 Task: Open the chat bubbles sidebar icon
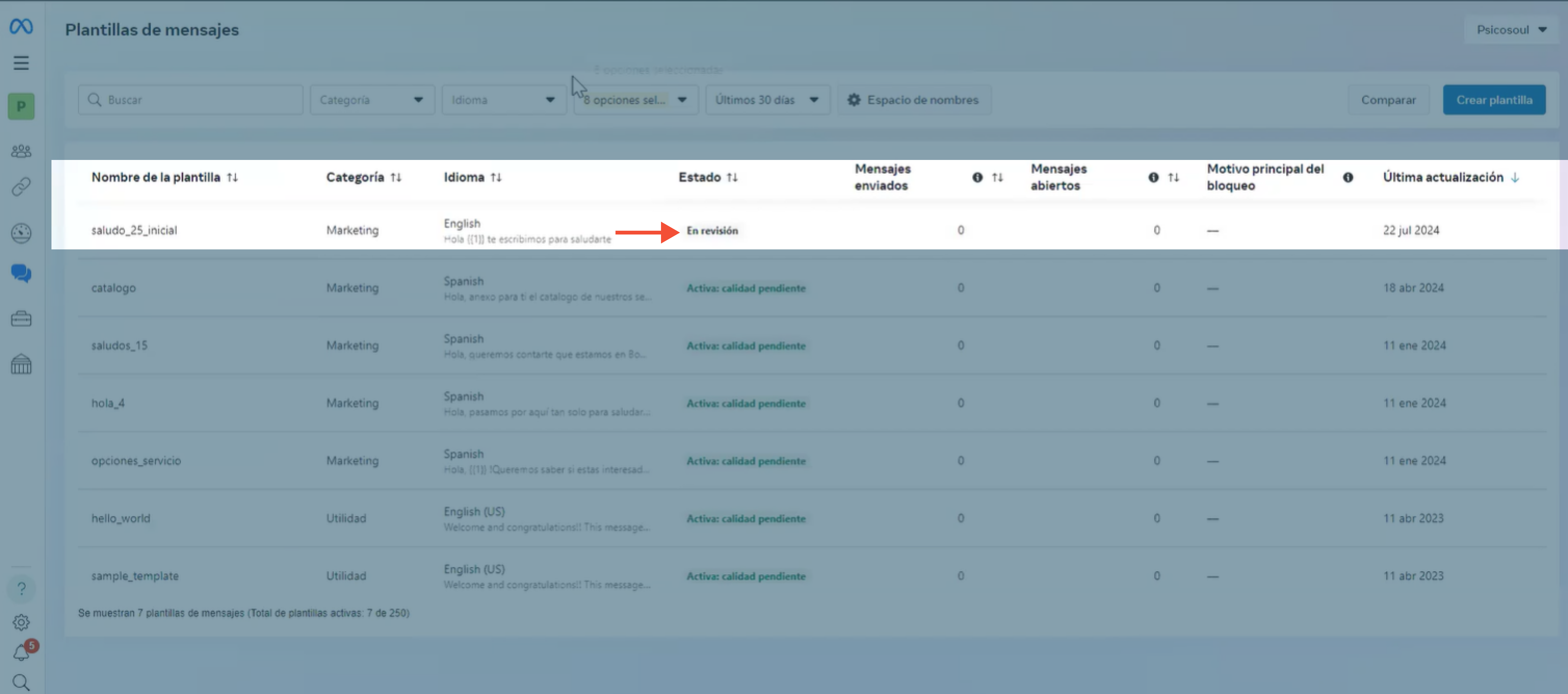(21, 274)
